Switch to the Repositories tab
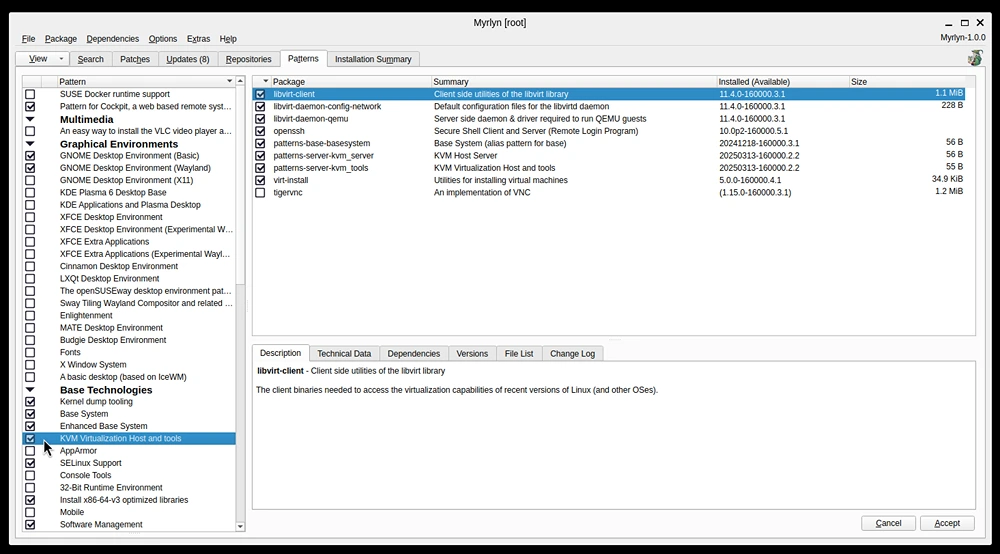Viewport: 1000px width, 554px height. [x=248, y=59]
